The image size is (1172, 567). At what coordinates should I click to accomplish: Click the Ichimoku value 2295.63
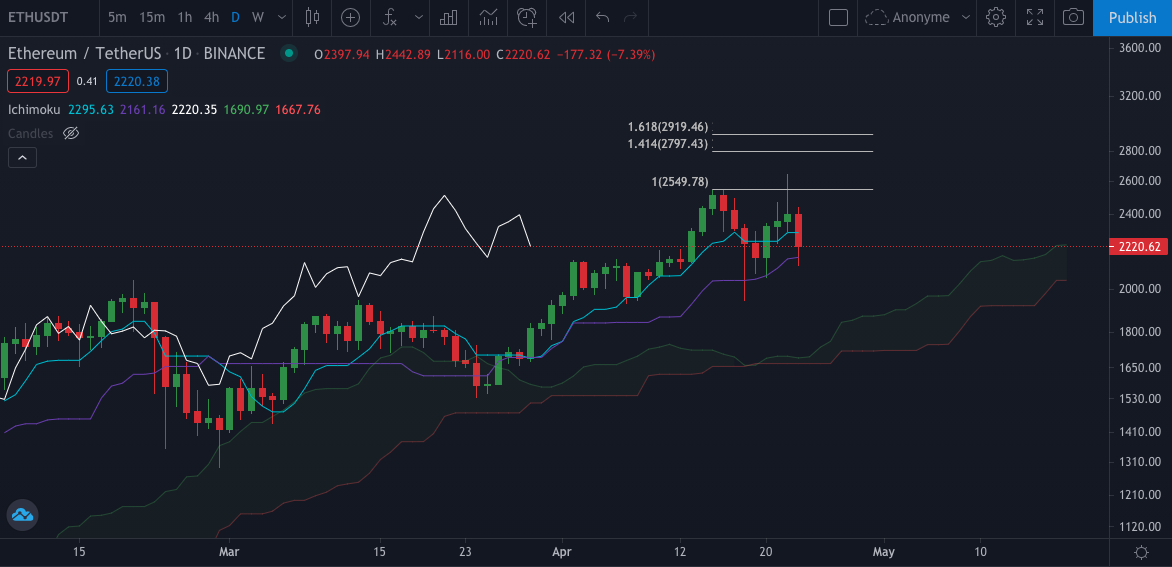pyautogui.click(x=90, y=110)
